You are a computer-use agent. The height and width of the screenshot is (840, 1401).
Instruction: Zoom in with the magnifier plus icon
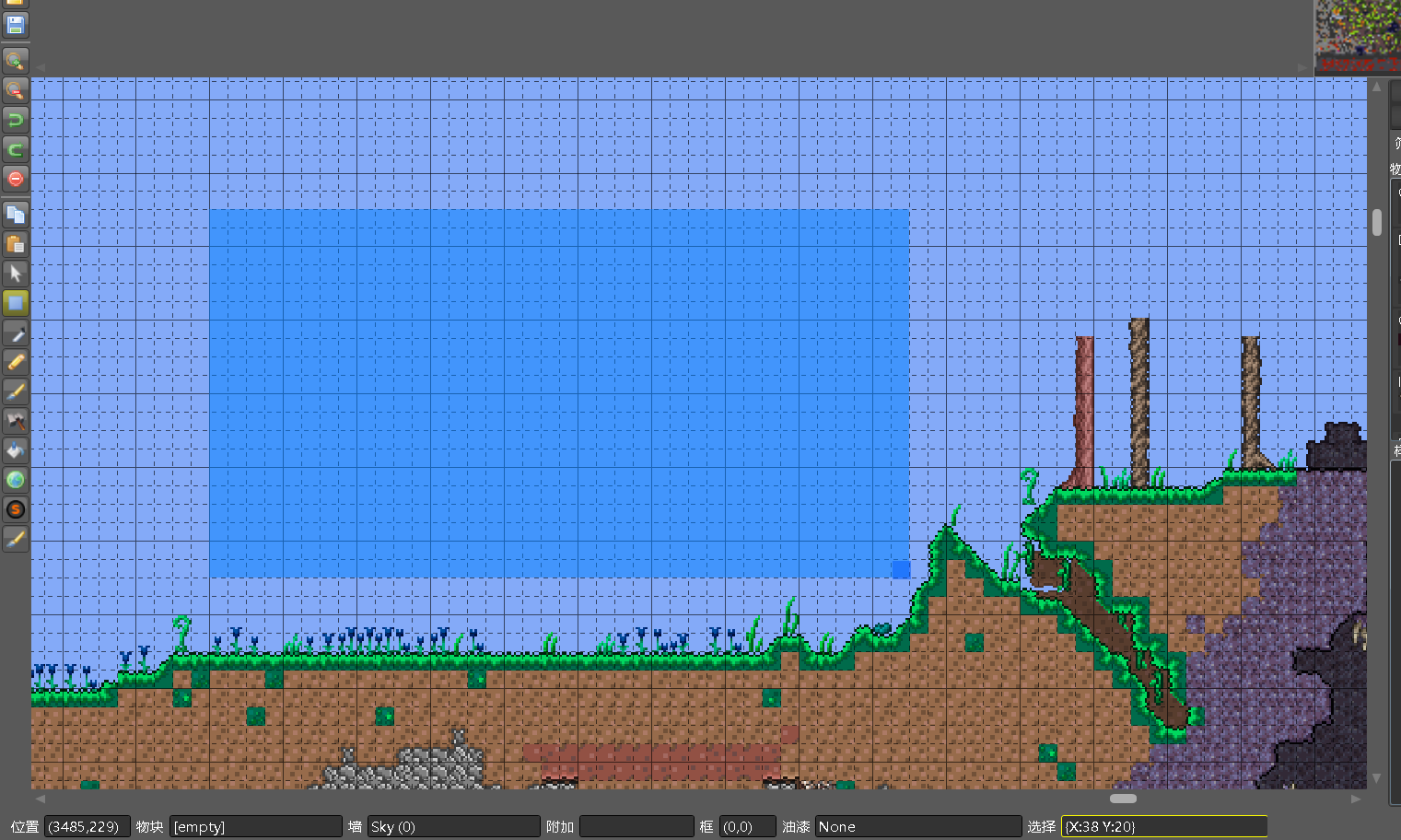pyautogui.click(x=16, y=61)
